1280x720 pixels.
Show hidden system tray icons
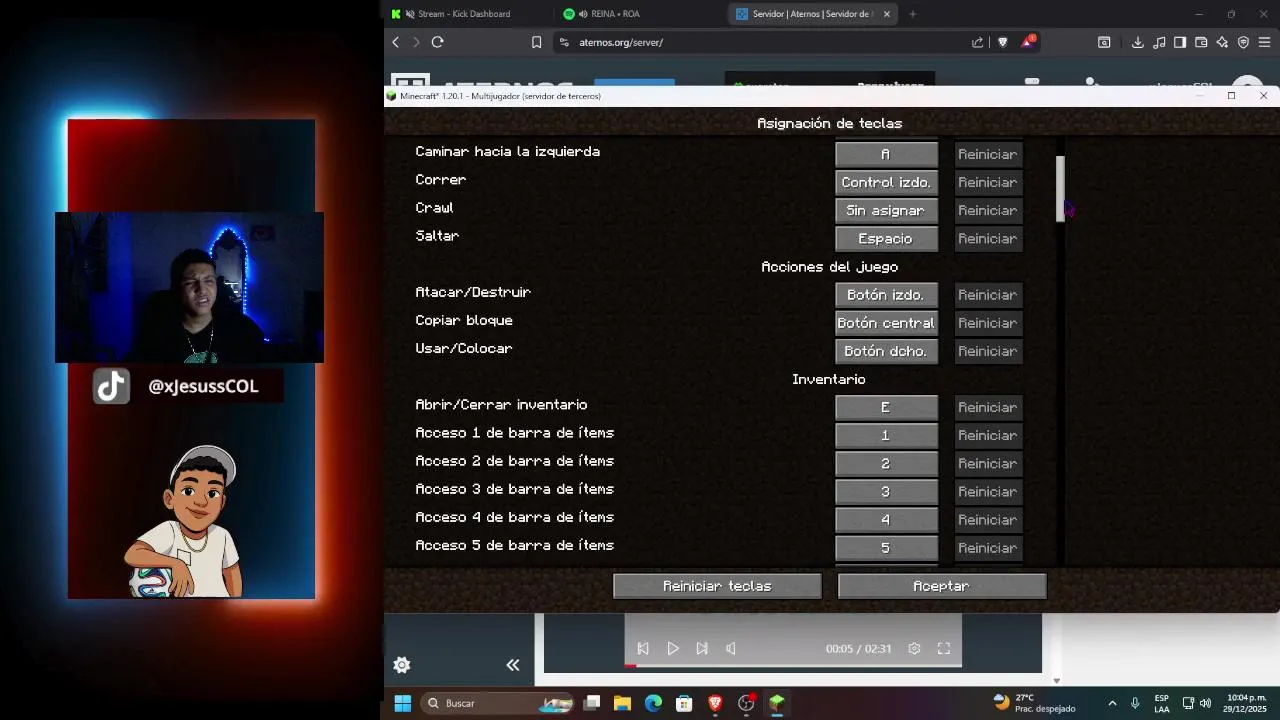[x=1112, y=703]
